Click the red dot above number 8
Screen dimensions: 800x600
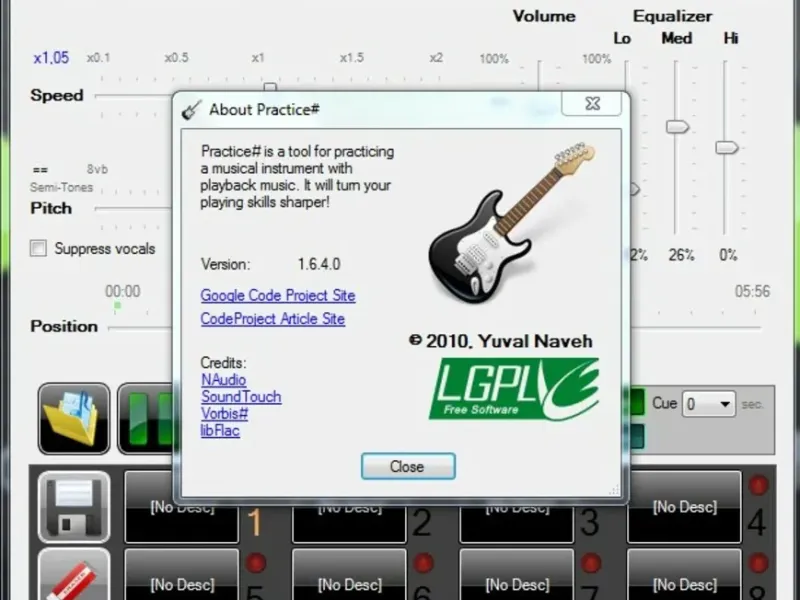tap(758, 563)
